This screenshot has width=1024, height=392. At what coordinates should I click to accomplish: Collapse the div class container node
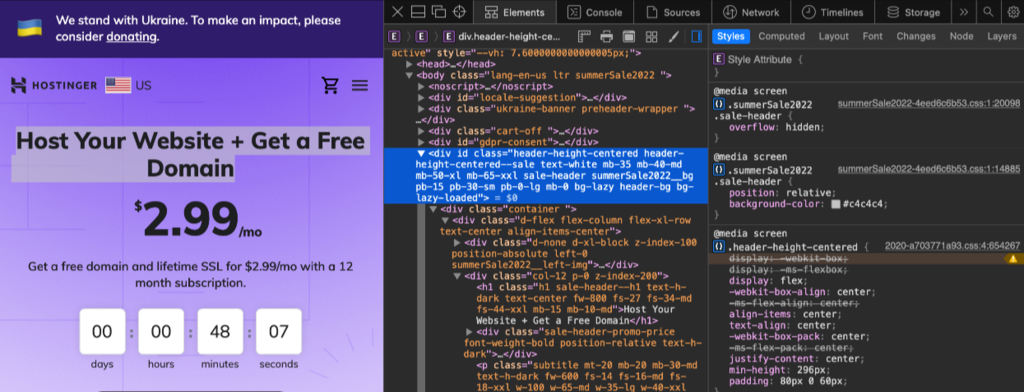pyautogui.click(x=433, y=210)
